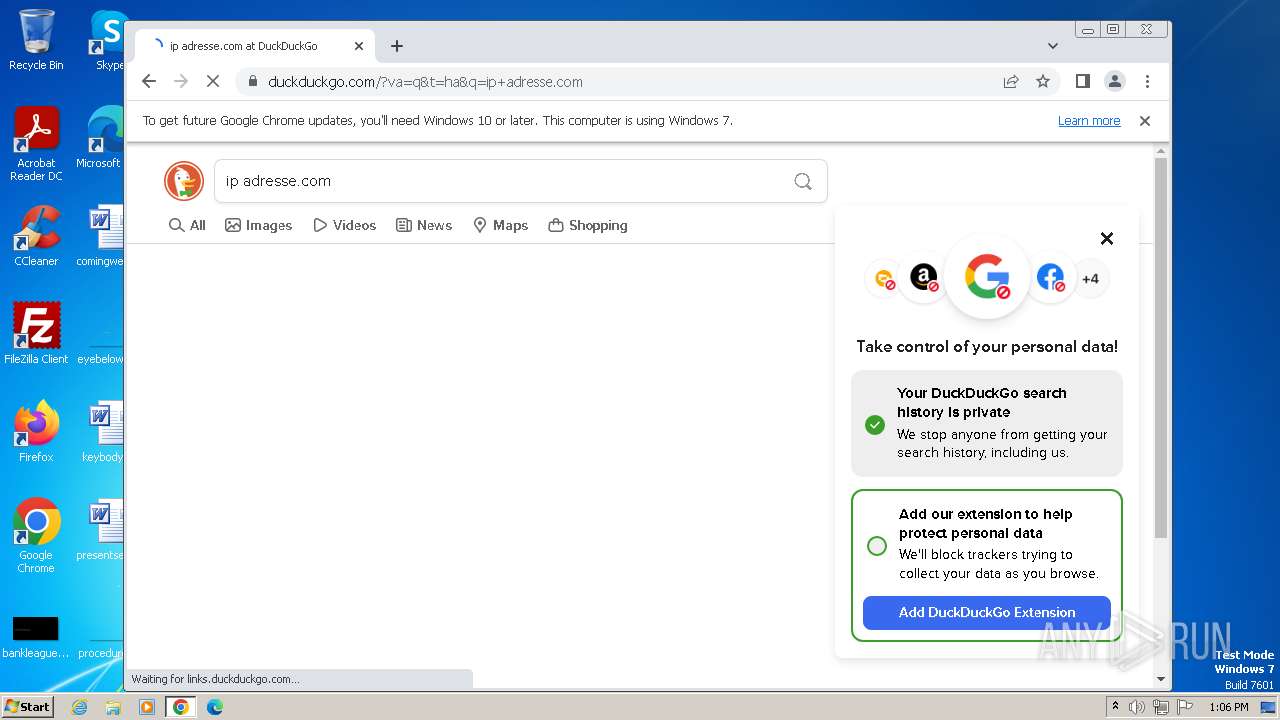The height and width of the screenshot is (720, 1280).
Task: Toggle the add extension circle checkbox
Action: 877,546
